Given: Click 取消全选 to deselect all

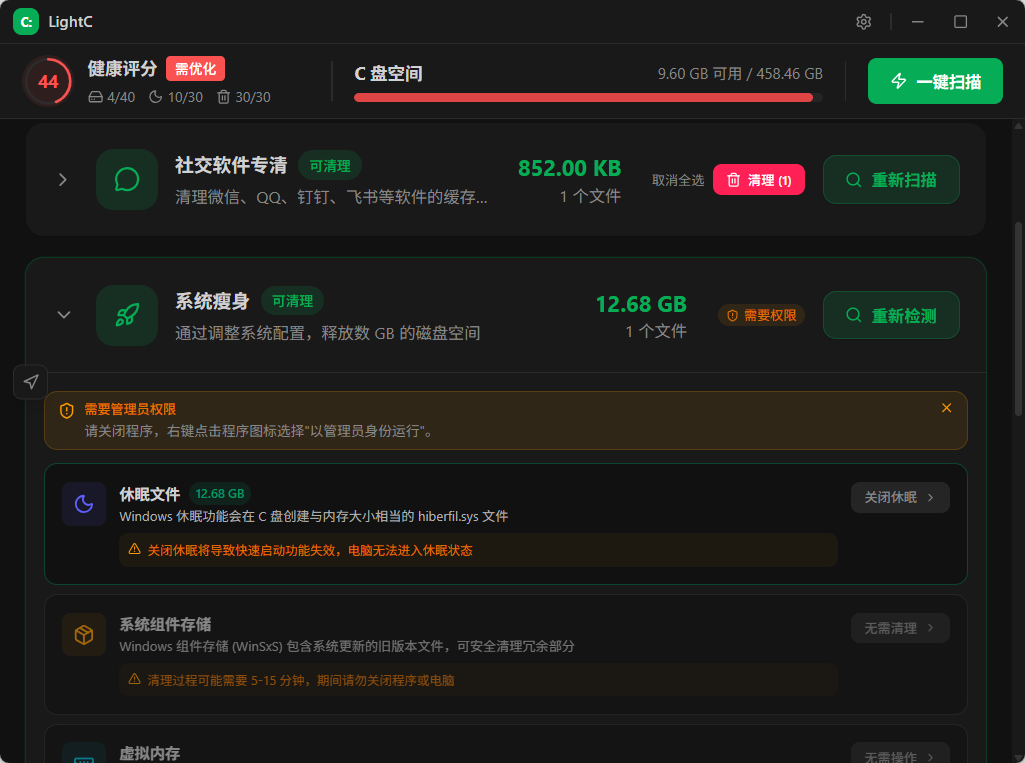Looking at the screenshot, I should click(677, 180).
